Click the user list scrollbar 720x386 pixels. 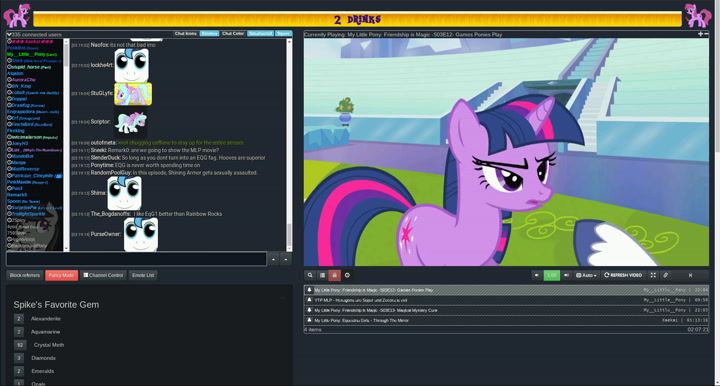click(x=66, y=145)
